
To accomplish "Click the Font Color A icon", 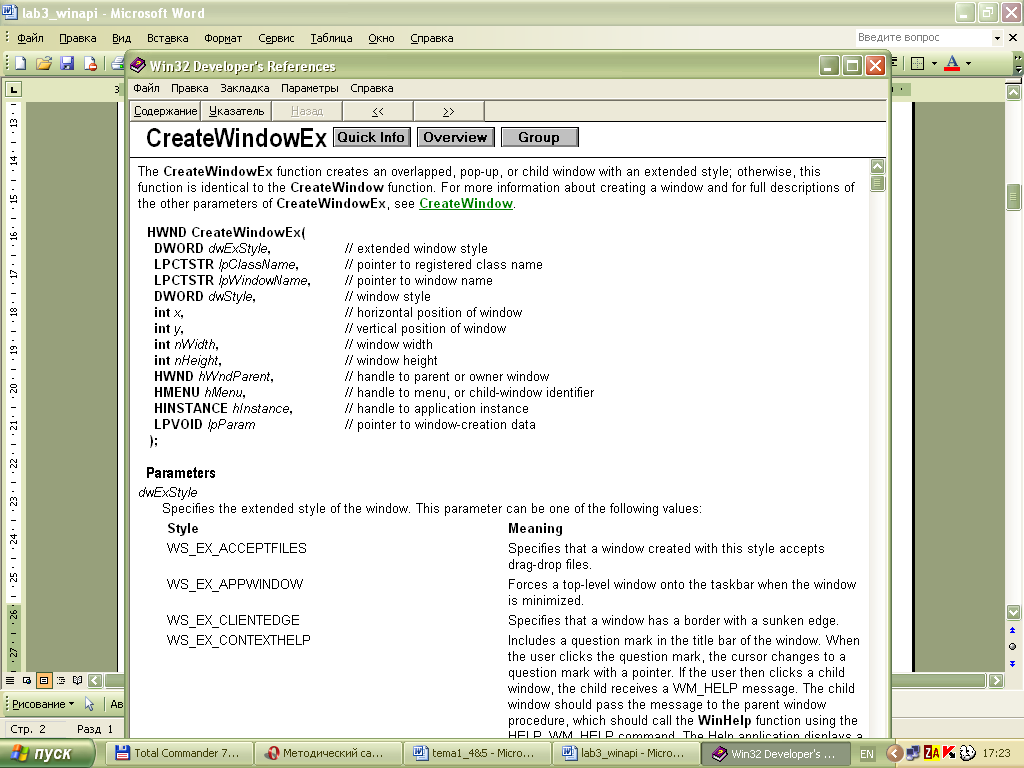I will tap(952, 63).
